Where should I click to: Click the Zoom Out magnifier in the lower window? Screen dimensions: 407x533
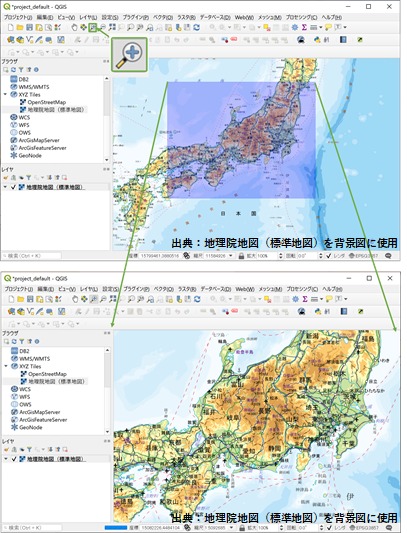(x=103, y=299)
